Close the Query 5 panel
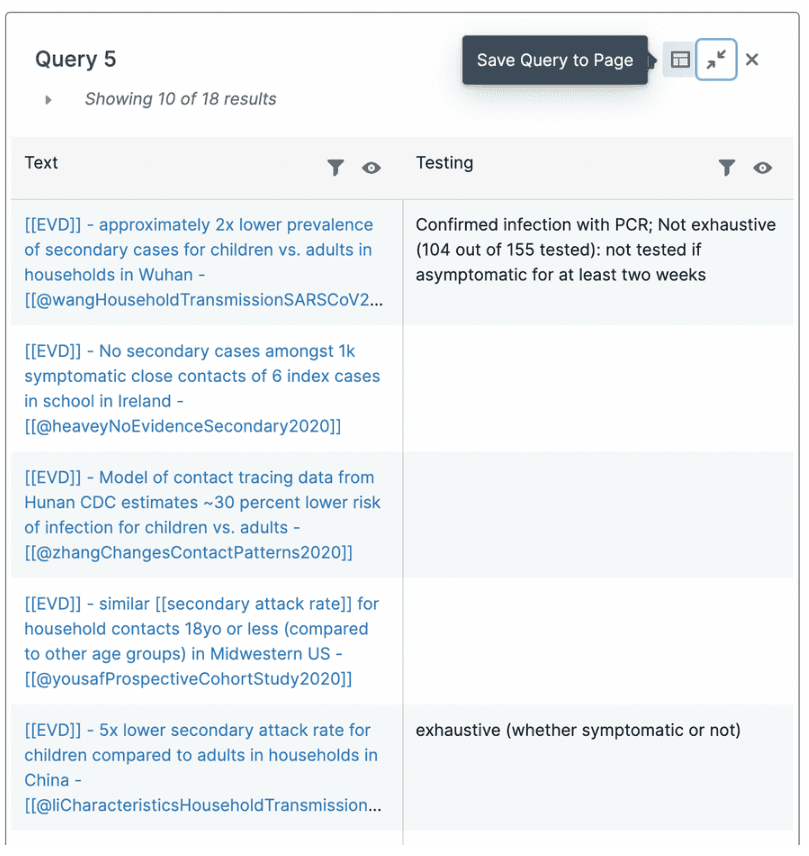Image resolution: width=809 pixels, height=856 pixels. pos(752,60)
